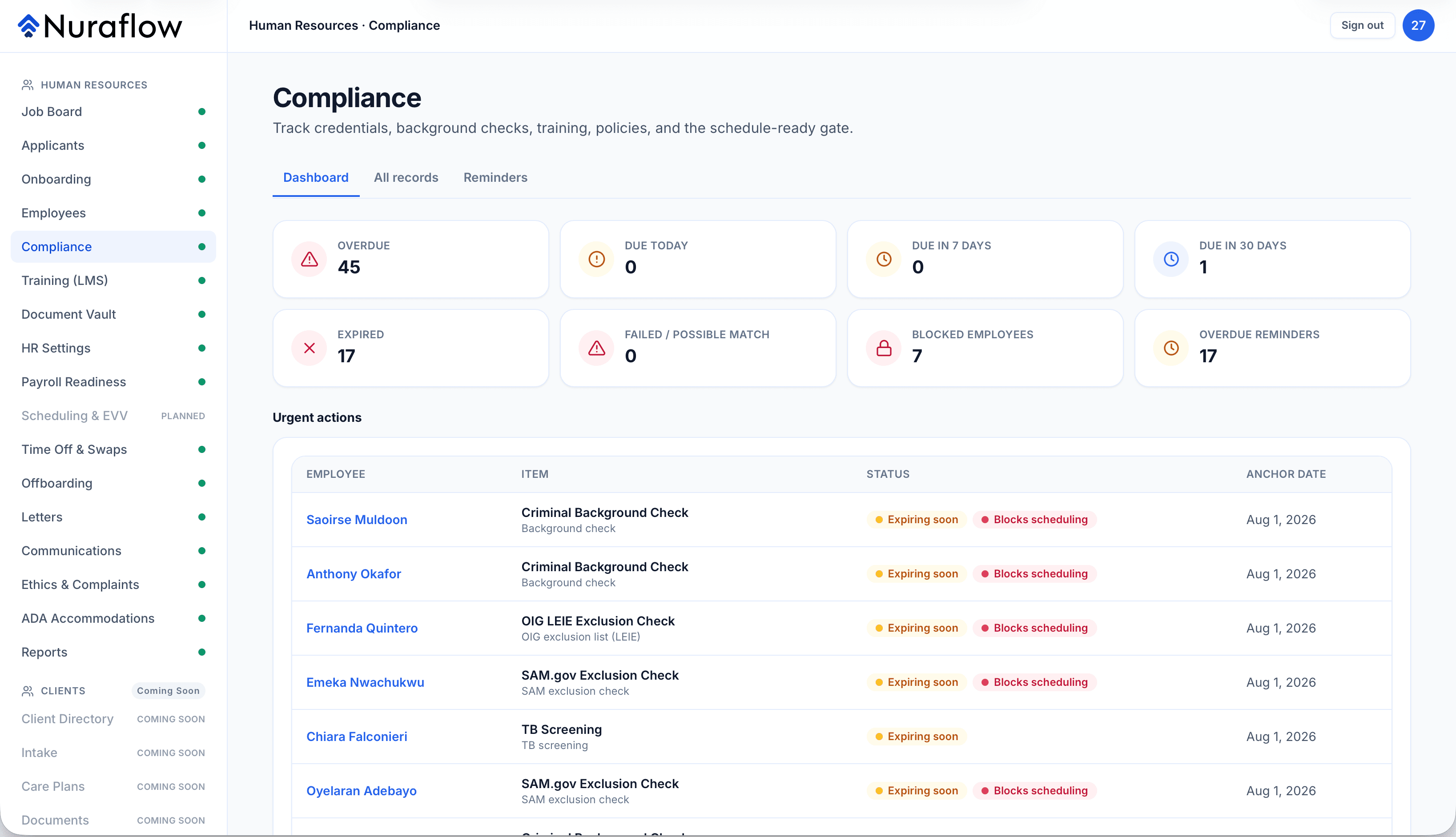Screen dimensions: 1456x837
Task: Open Fernanda Quintero's employee link
Action: (362, 629)
